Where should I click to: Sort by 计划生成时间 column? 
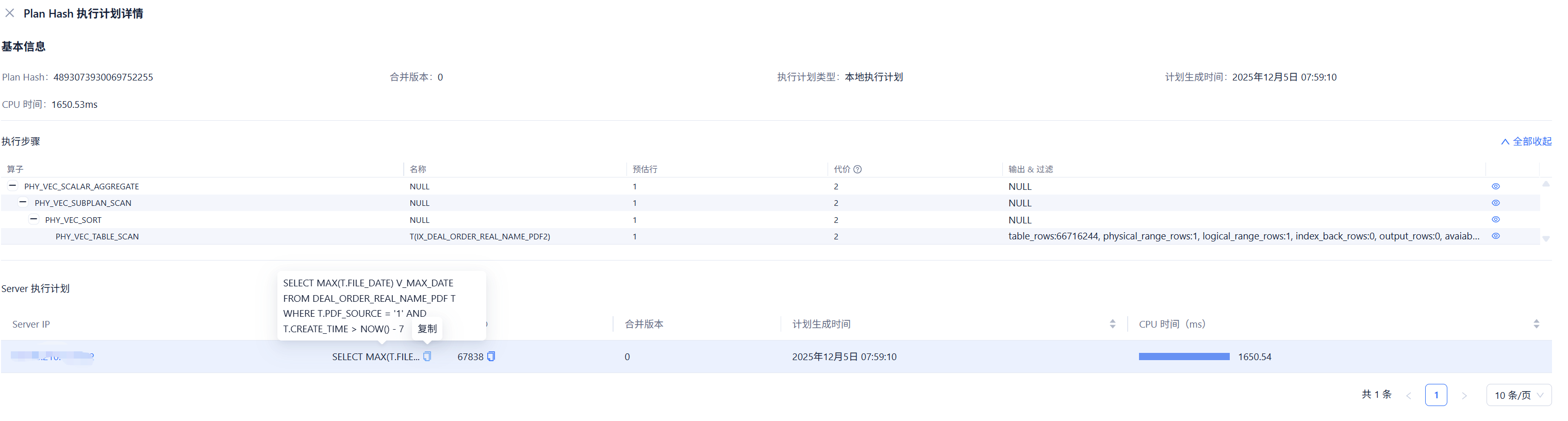pyautogui.click(x=1113, y=324)
